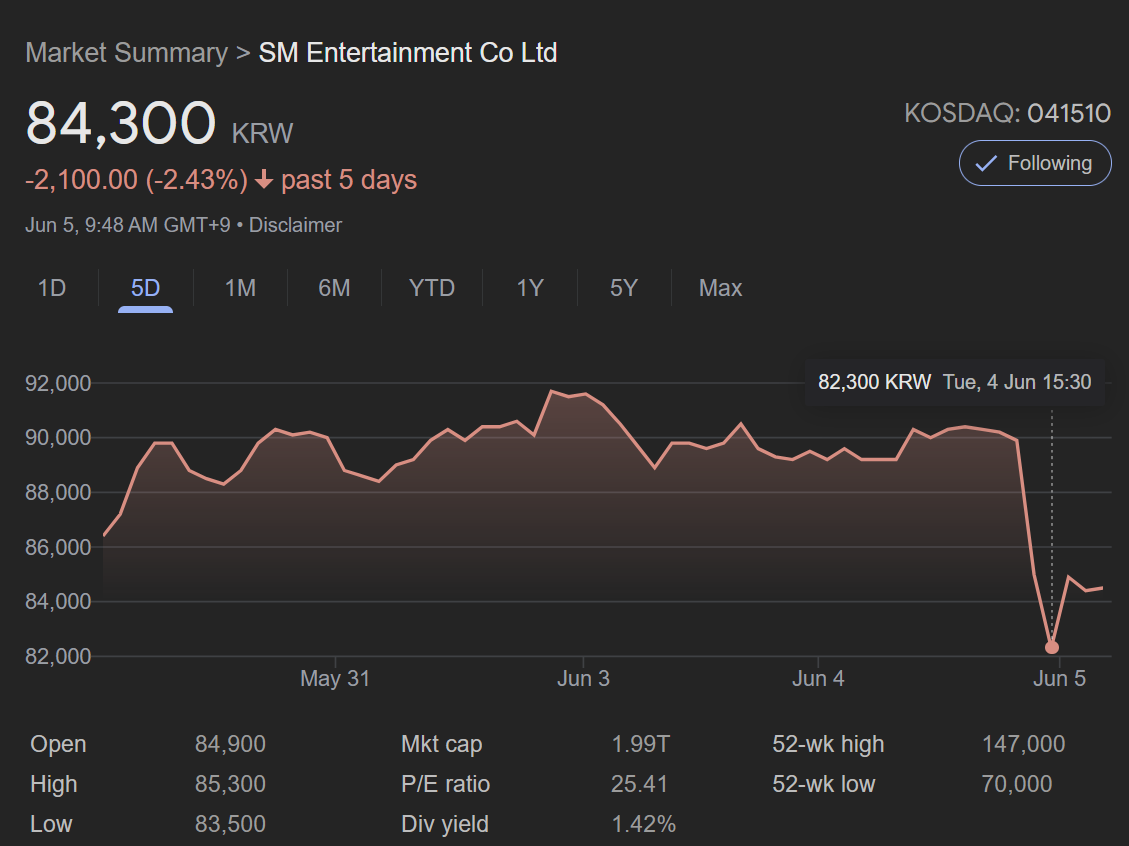Click the Jun 4 axis label

click(818, 679)
